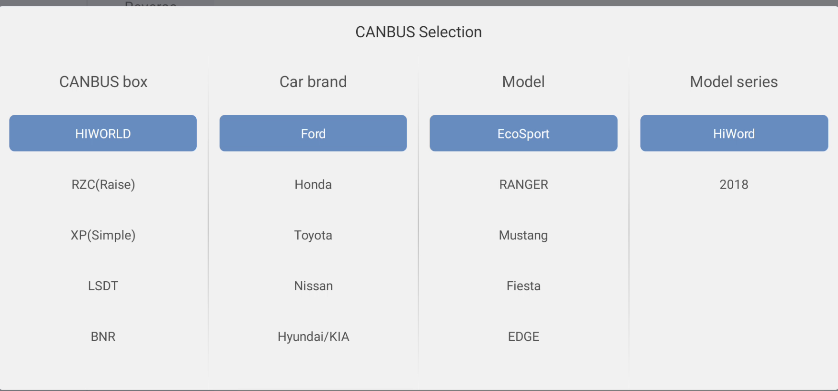Screen dimensions: 838x391
Task: Select 2018 model series
Action: (x=734, y=184)
